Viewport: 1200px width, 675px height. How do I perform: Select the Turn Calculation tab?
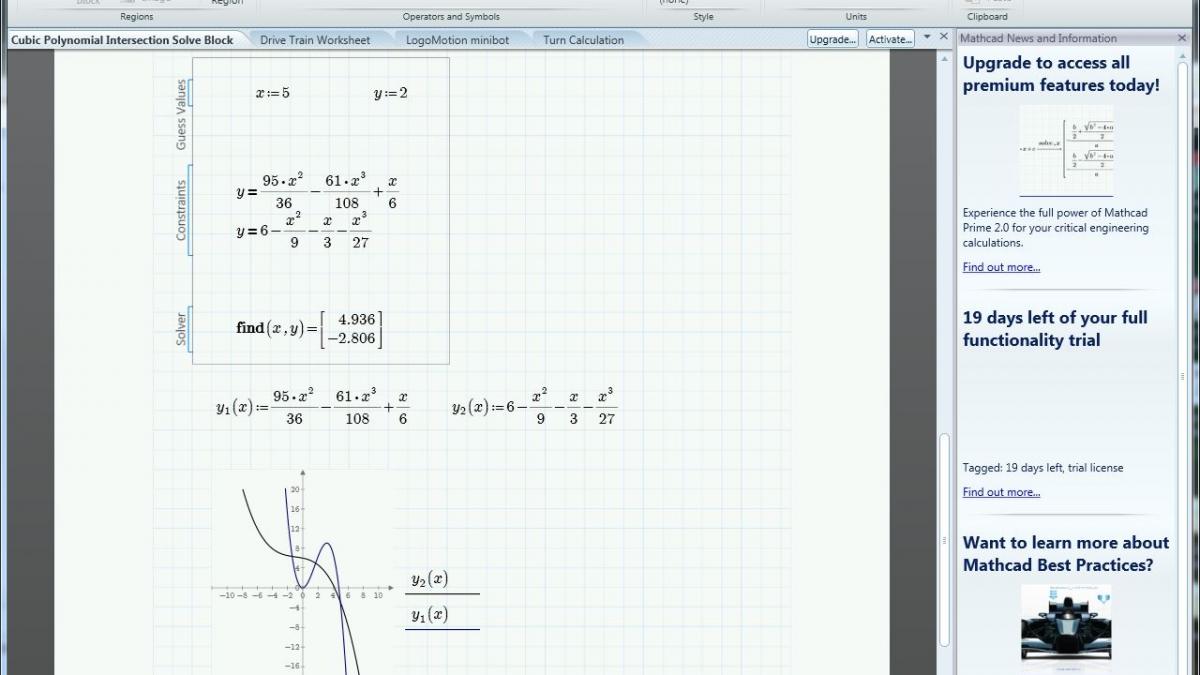[583, 40]
